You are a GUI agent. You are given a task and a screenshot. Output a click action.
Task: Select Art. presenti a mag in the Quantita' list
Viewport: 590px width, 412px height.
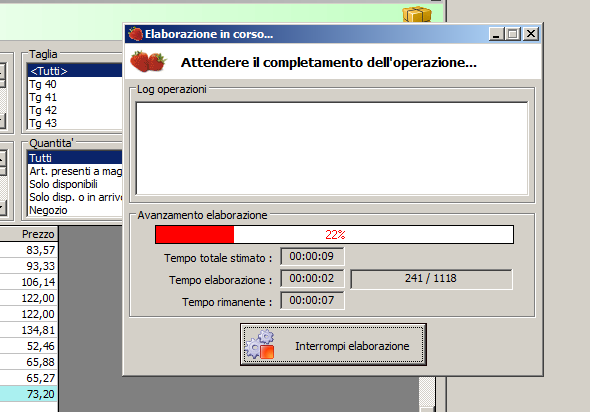tap(75, 171)
